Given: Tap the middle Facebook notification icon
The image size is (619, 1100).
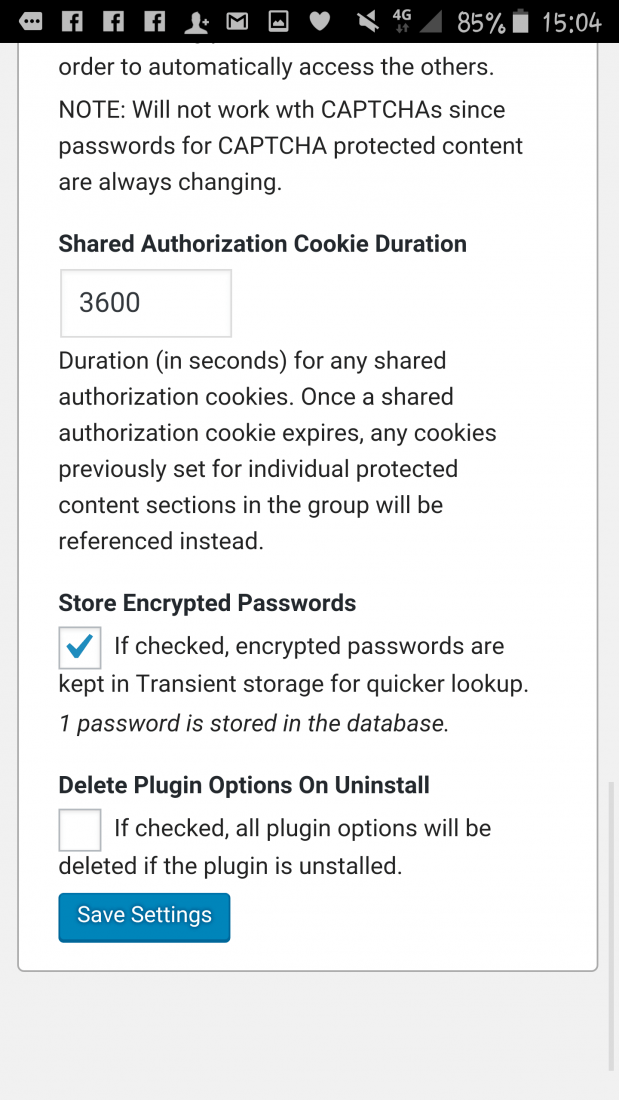Looking at the screenshot, I should pyautogui.click(x=114, y=22).
